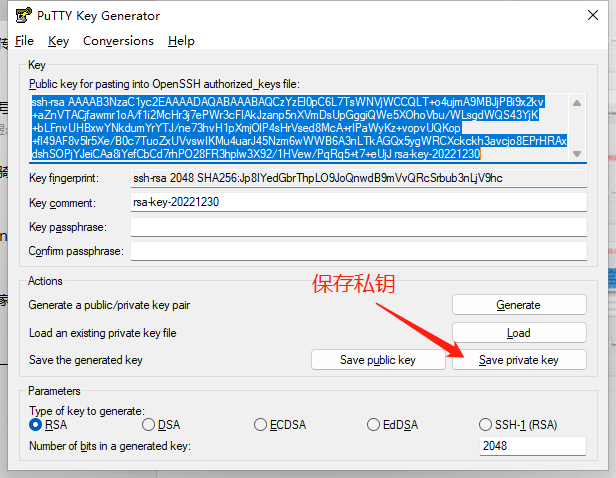
Task: Select RSA key type
Action: point(36,425)
